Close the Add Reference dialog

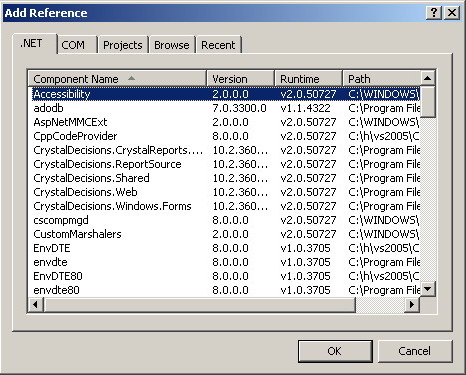coord(452,13)
